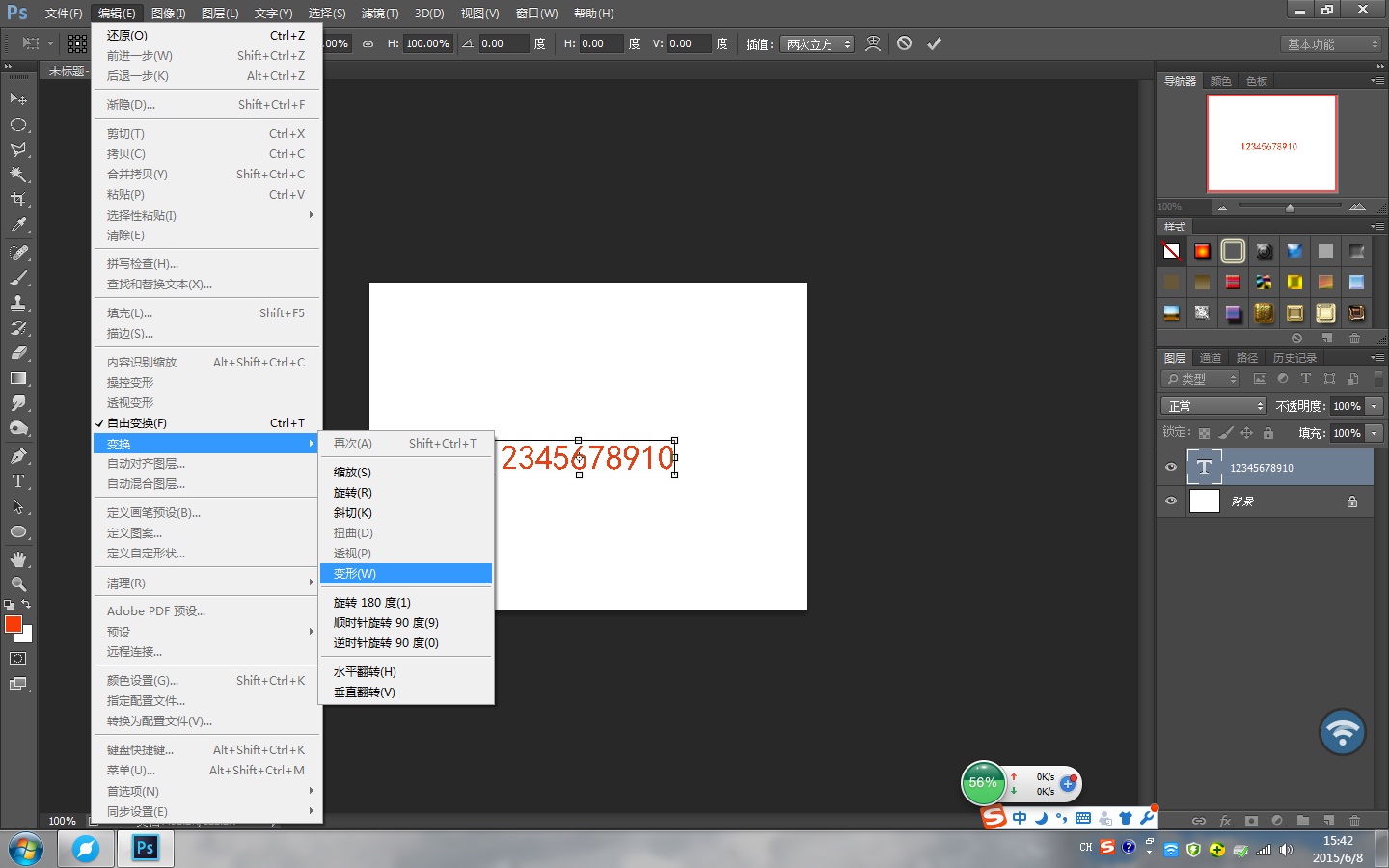This screenshot has height=868, width=1389.
Task: Select the Pen tool
Action: (x=18, y=456)
